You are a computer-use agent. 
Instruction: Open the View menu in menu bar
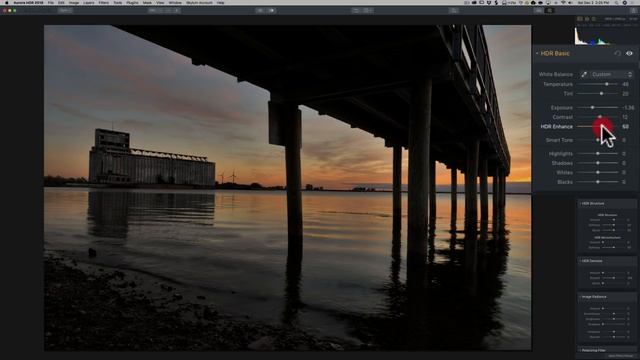point(160,2)
